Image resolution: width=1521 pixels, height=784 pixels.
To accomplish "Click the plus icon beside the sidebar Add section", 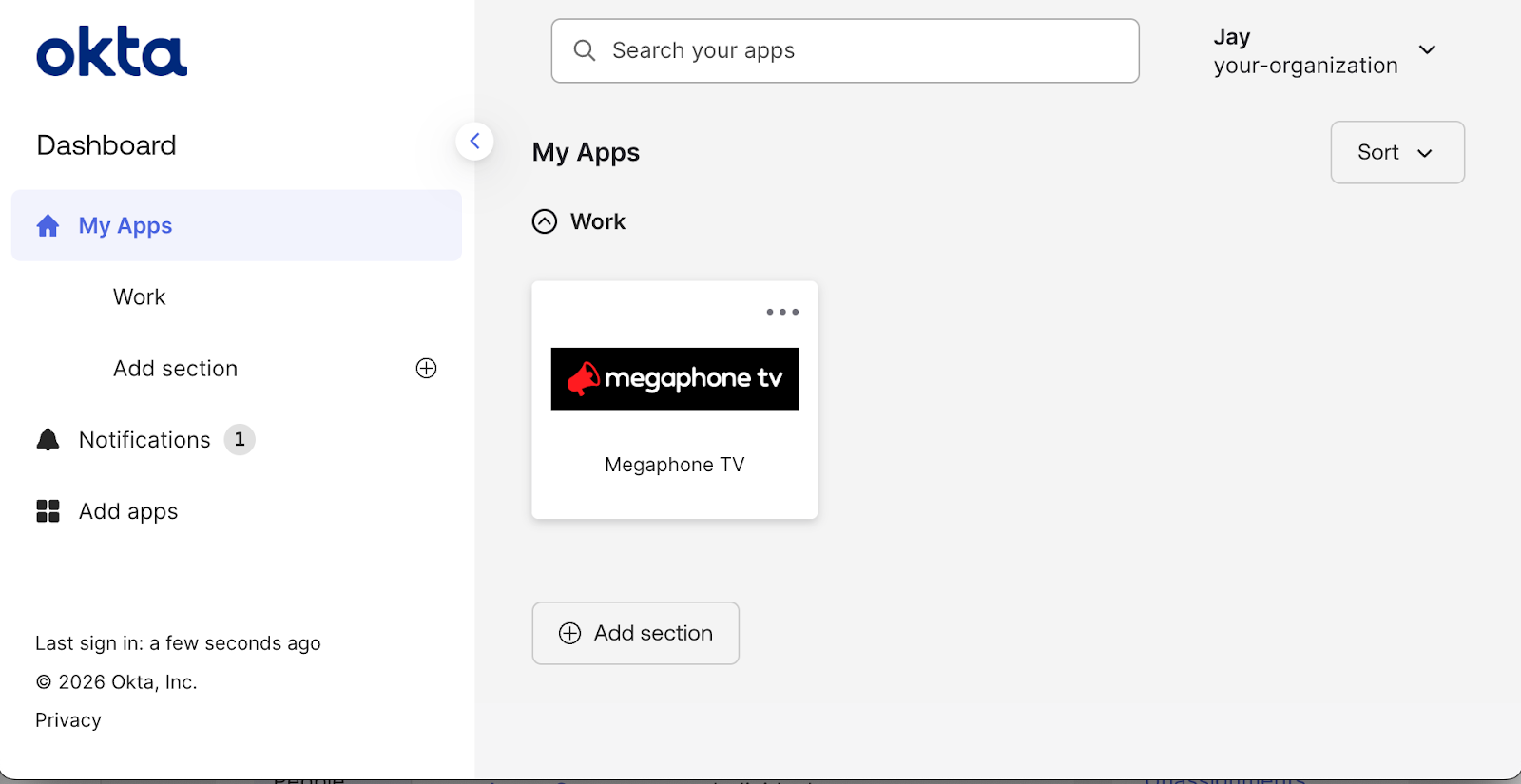I will [x=426, y=368].
